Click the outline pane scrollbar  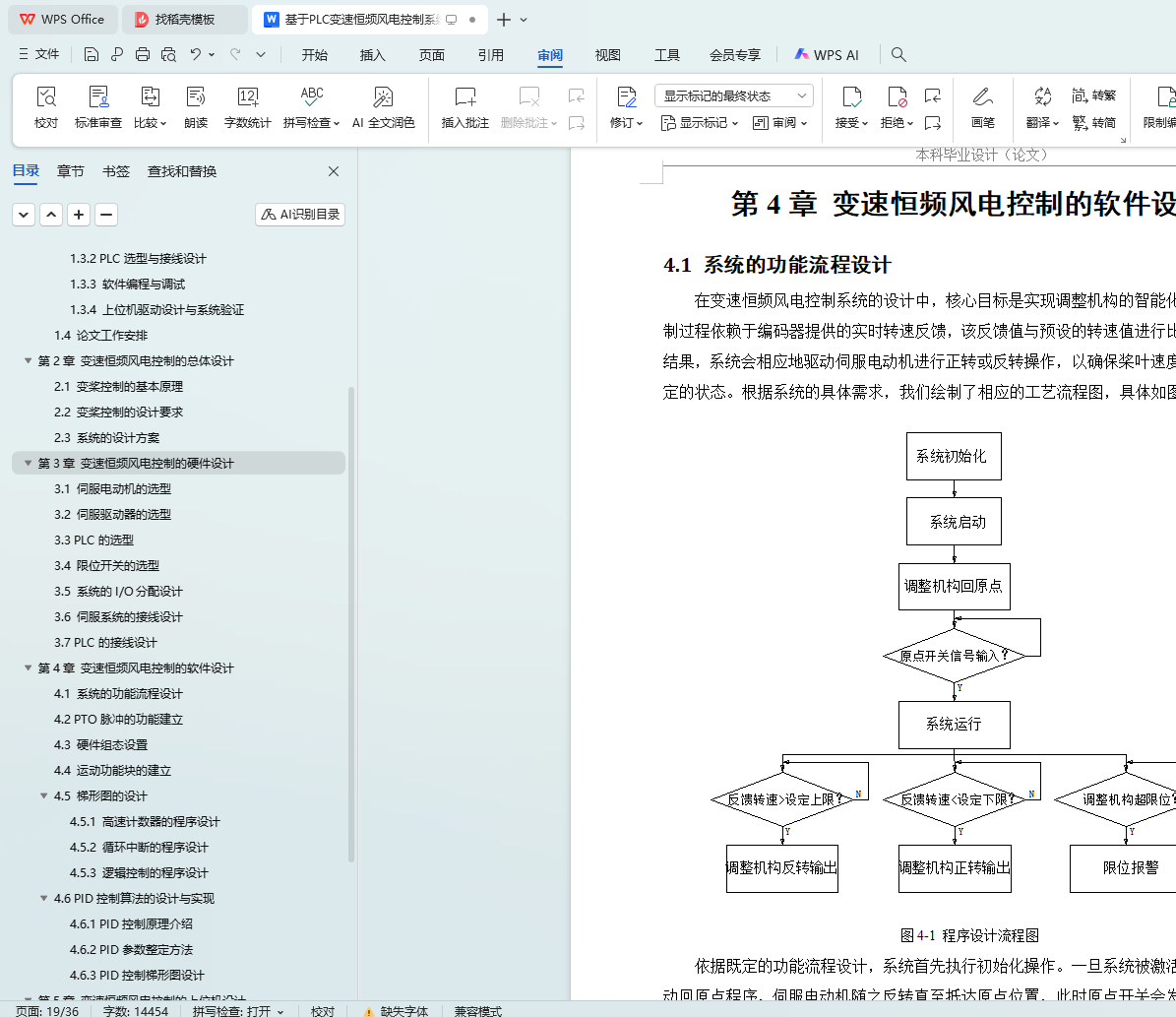pyautogui.click(x=351, y=623)
